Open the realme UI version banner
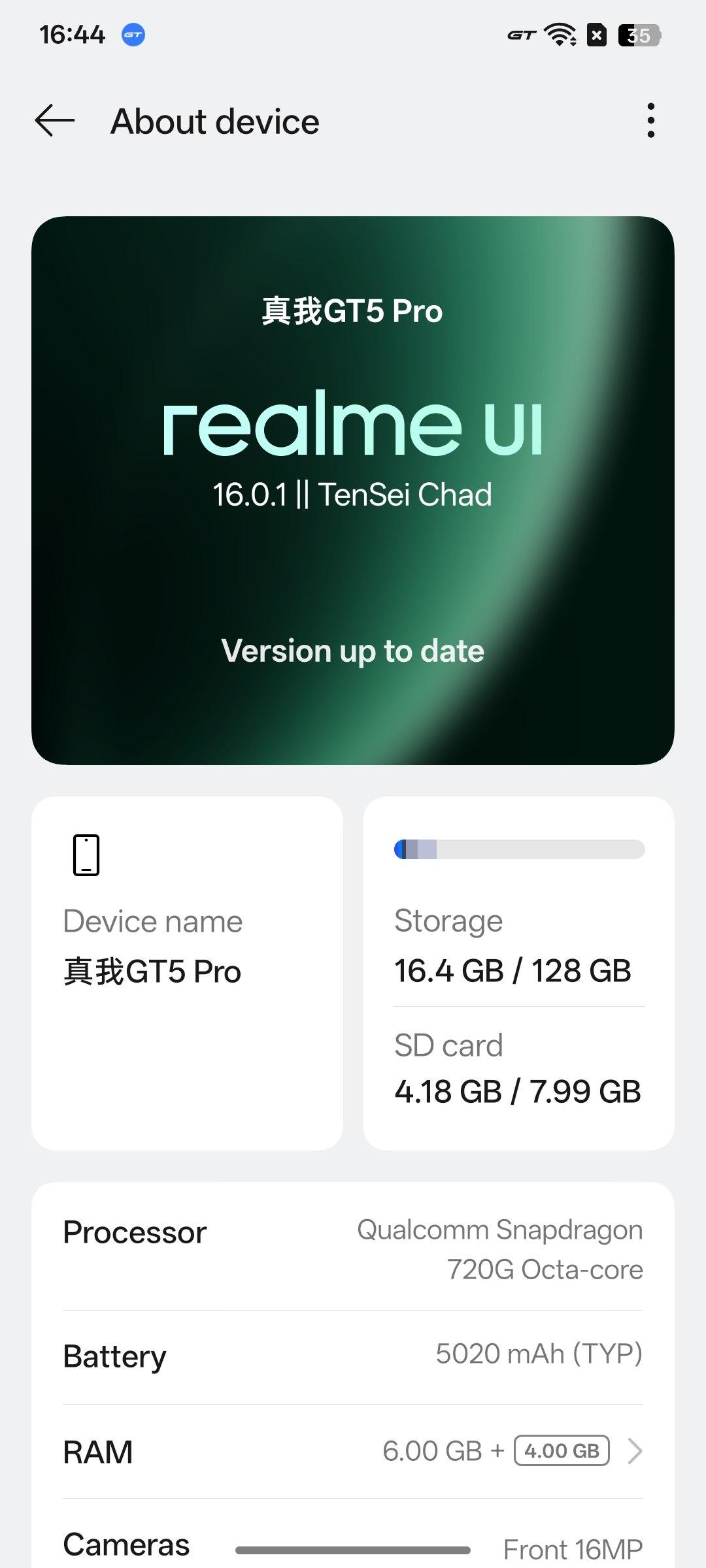 pyautogui.click(x=353, y=431)
